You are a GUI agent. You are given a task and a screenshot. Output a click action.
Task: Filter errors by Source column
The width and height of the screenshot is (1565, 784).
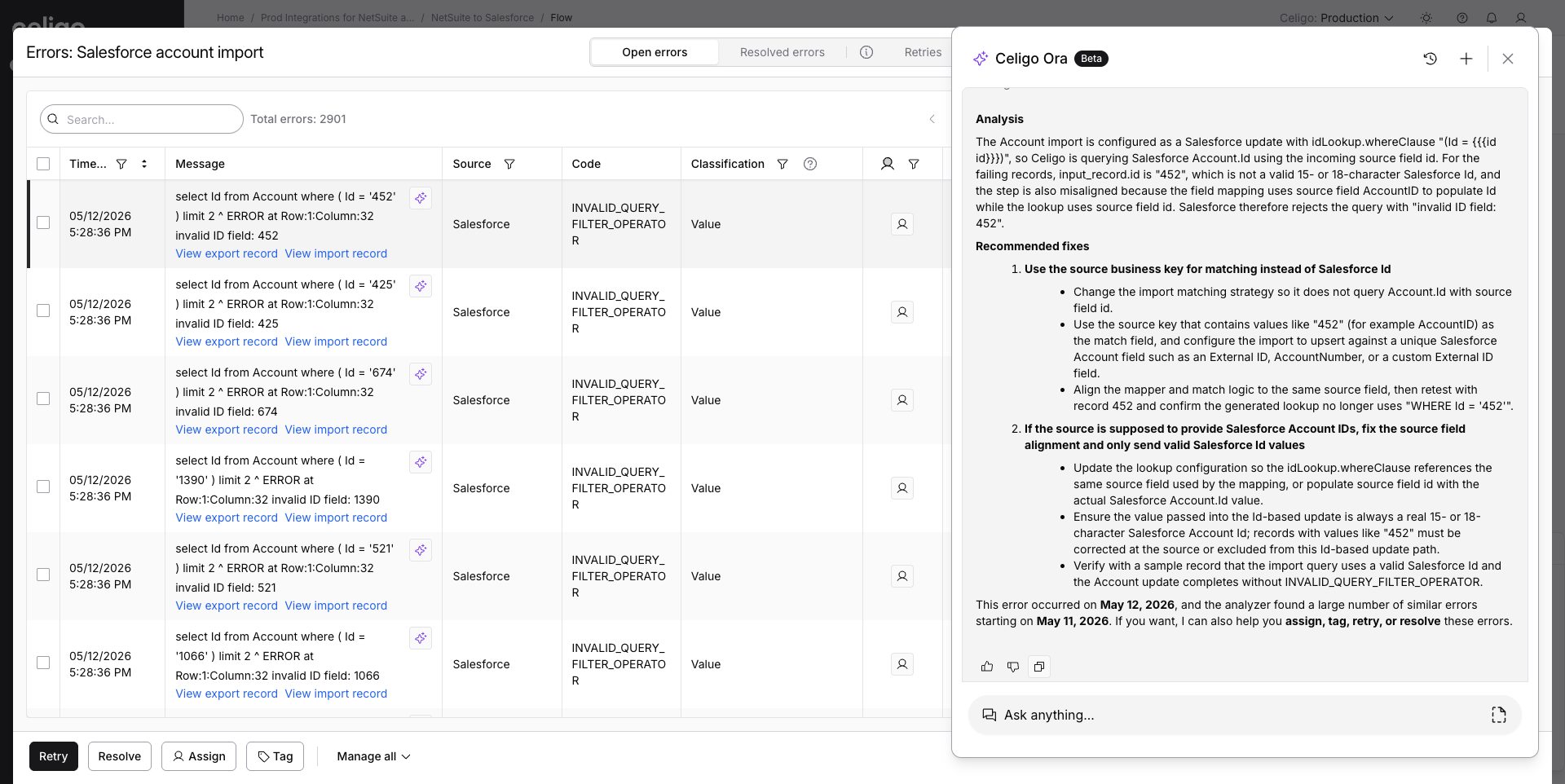point(509,164)
